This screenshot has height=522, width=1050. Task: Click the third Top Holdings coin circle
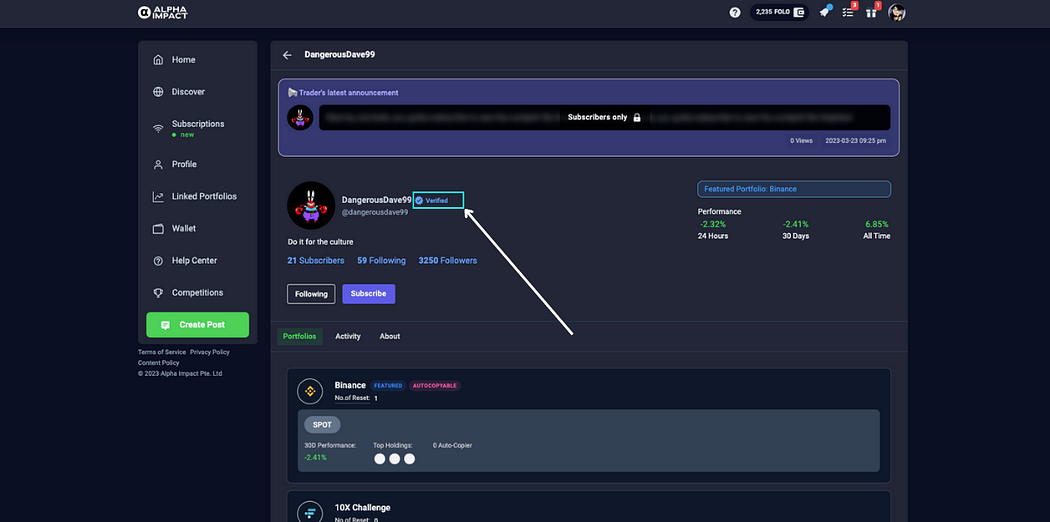click(x=409, y=458)
